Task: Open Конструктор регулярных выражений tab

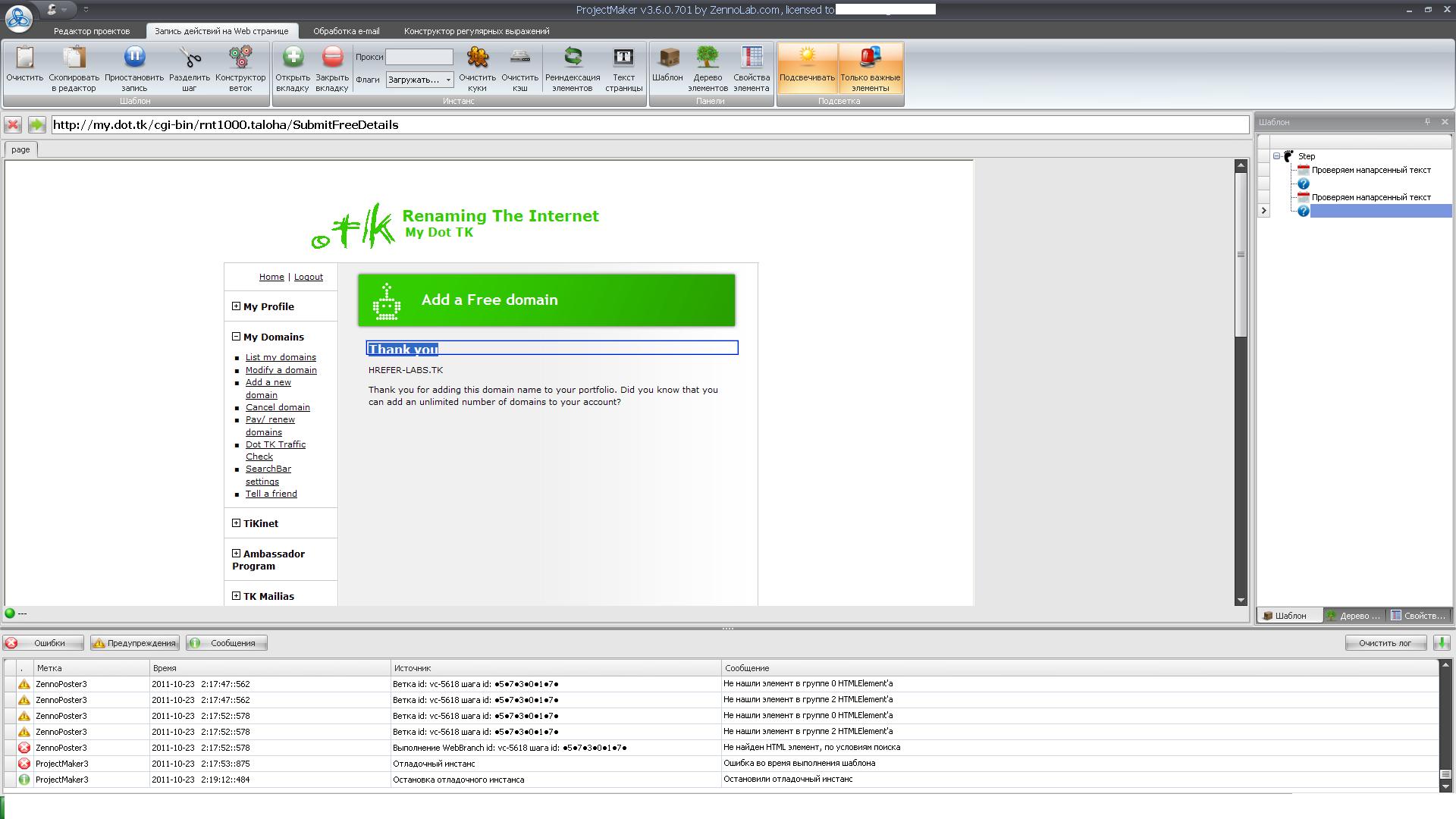Action: [476, 31]
